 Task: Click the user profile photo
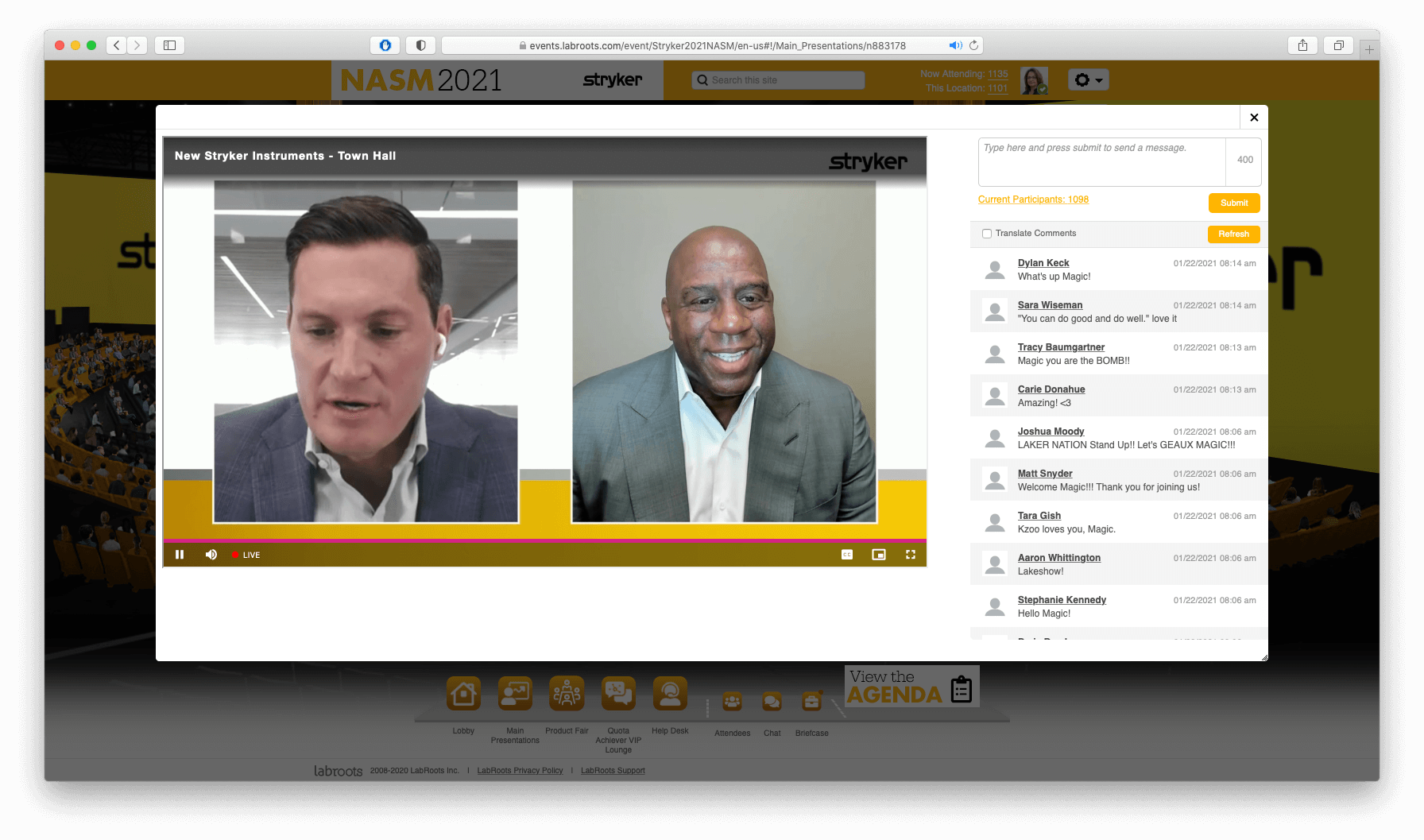(1034, 80)
